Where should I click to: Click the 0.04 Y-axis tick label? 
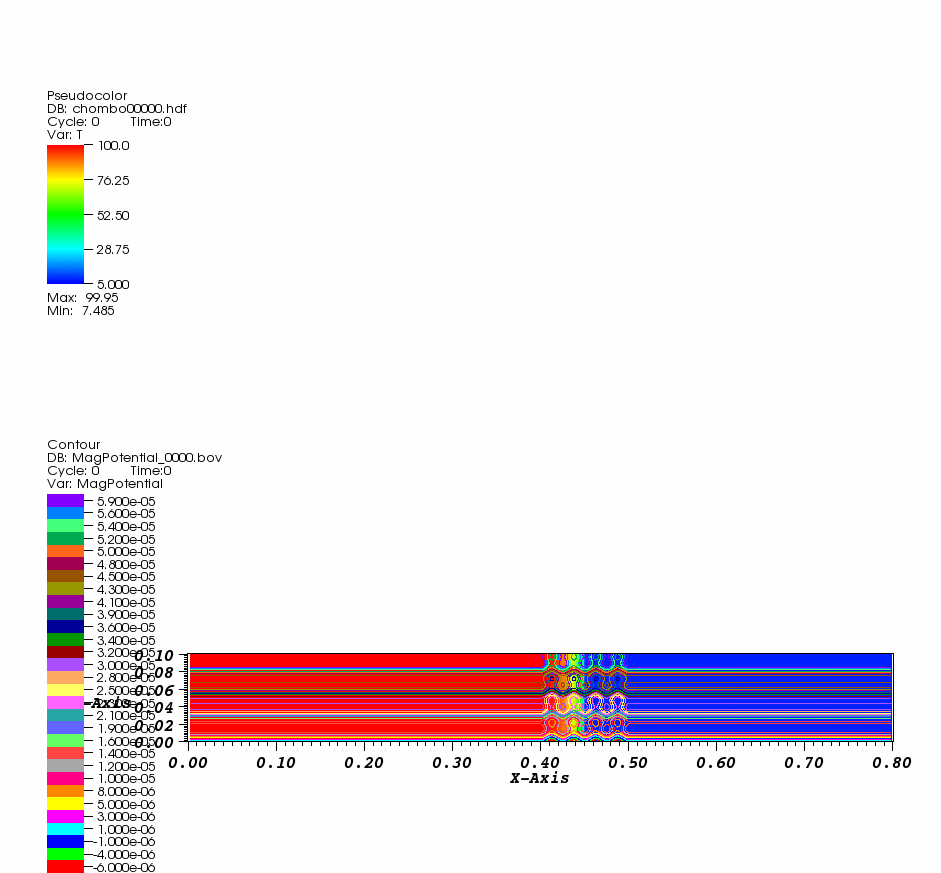tap(154, 708)
